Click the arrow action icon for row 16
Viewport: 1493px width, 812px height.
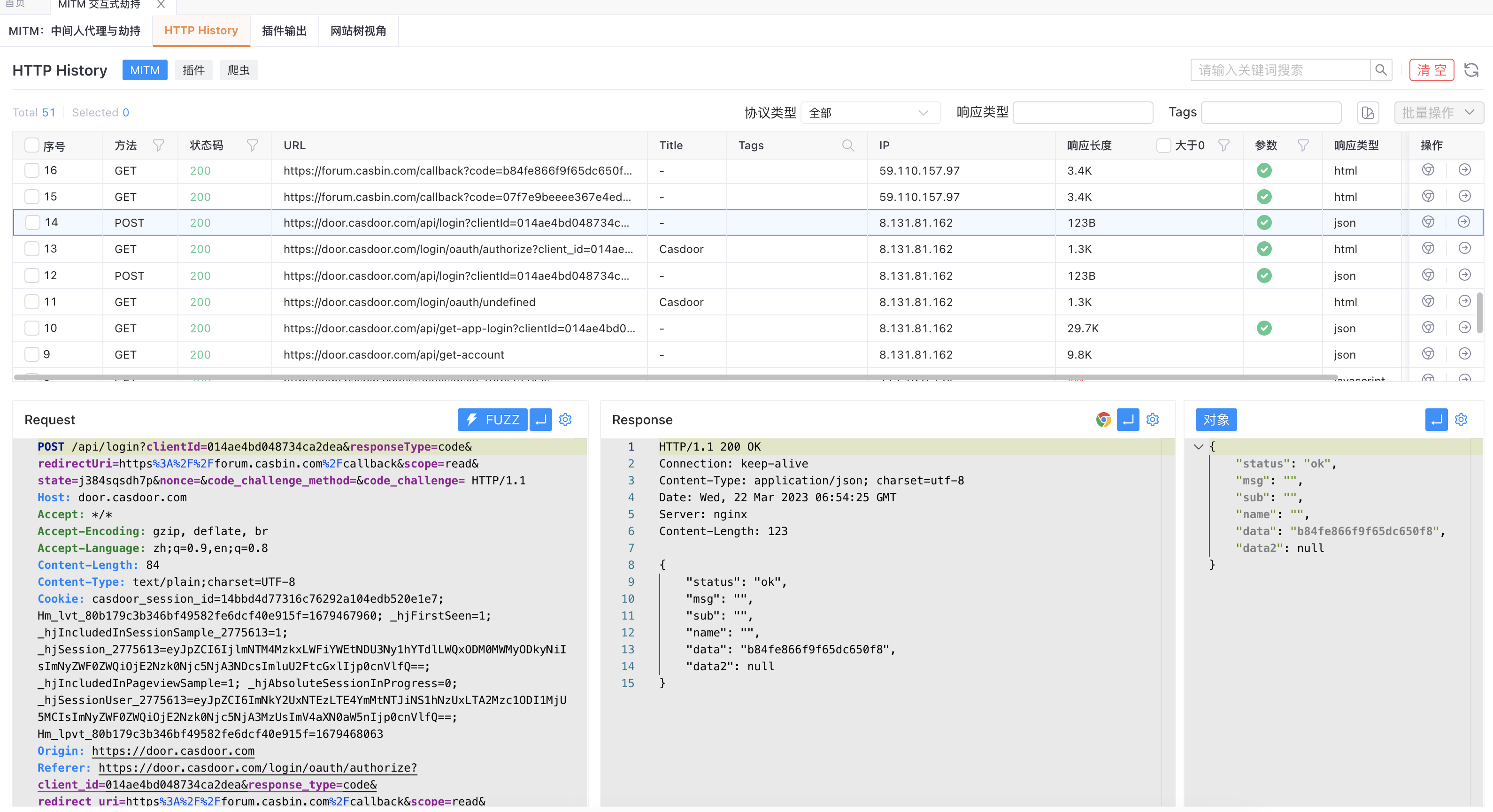pos(1465,169)
